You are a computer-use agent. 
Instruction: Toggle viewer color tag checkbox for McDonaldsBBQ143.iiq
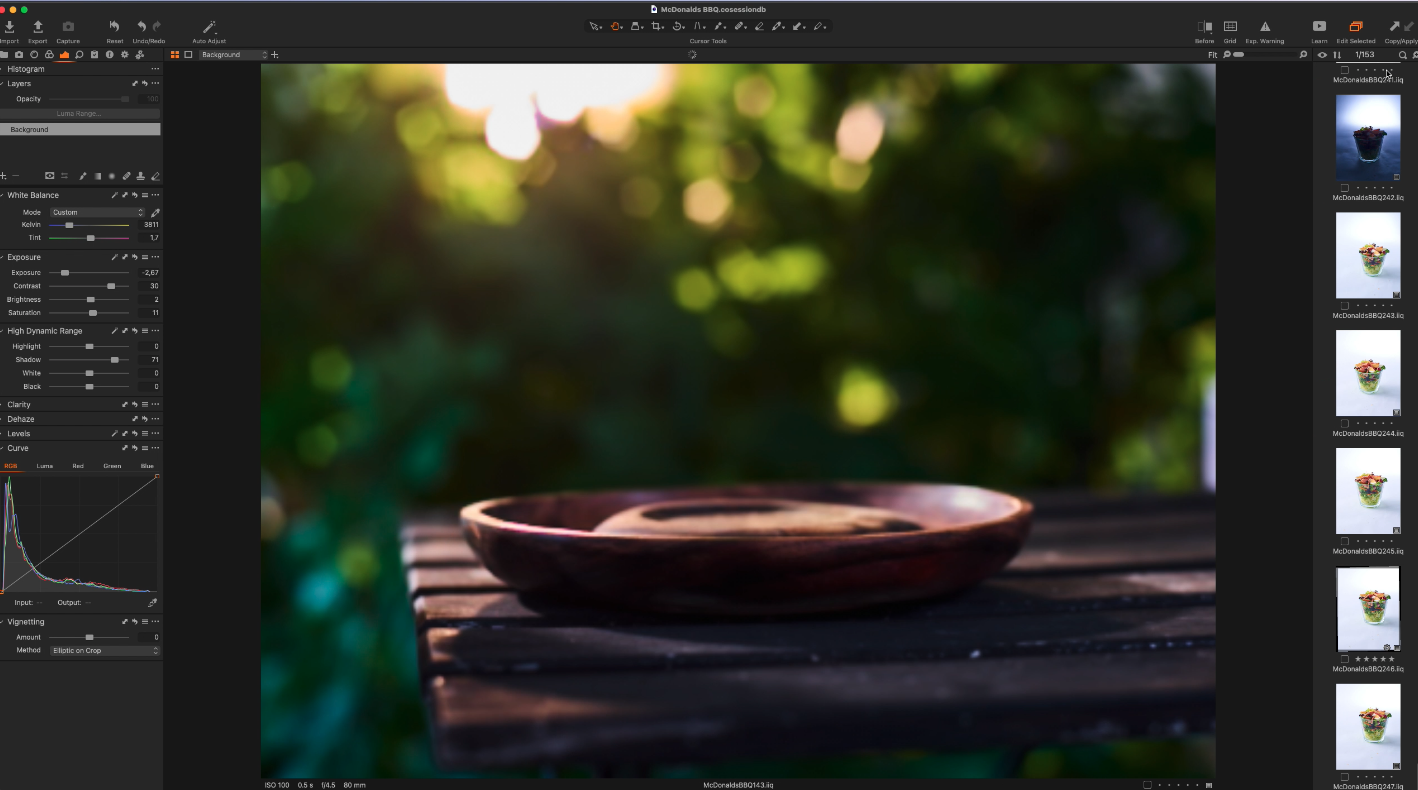[1147, 785]
